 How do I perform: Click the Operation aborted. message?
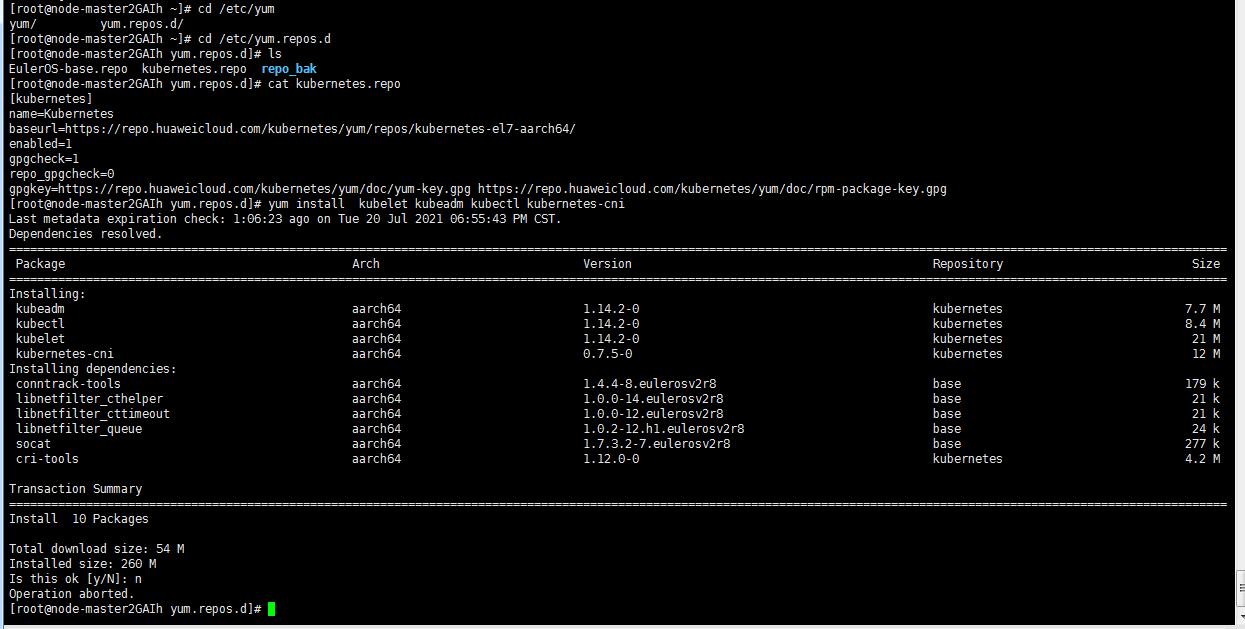pos(71,594)
